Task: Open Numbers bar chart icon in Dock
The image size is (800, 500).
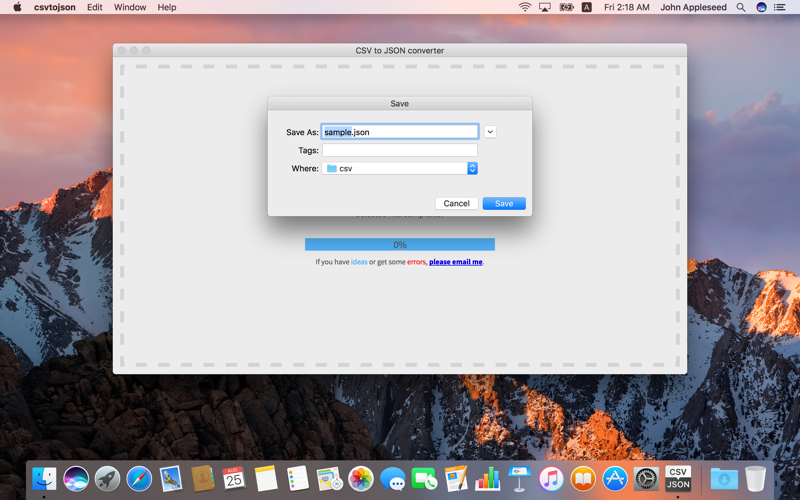Action: point(487,479)
